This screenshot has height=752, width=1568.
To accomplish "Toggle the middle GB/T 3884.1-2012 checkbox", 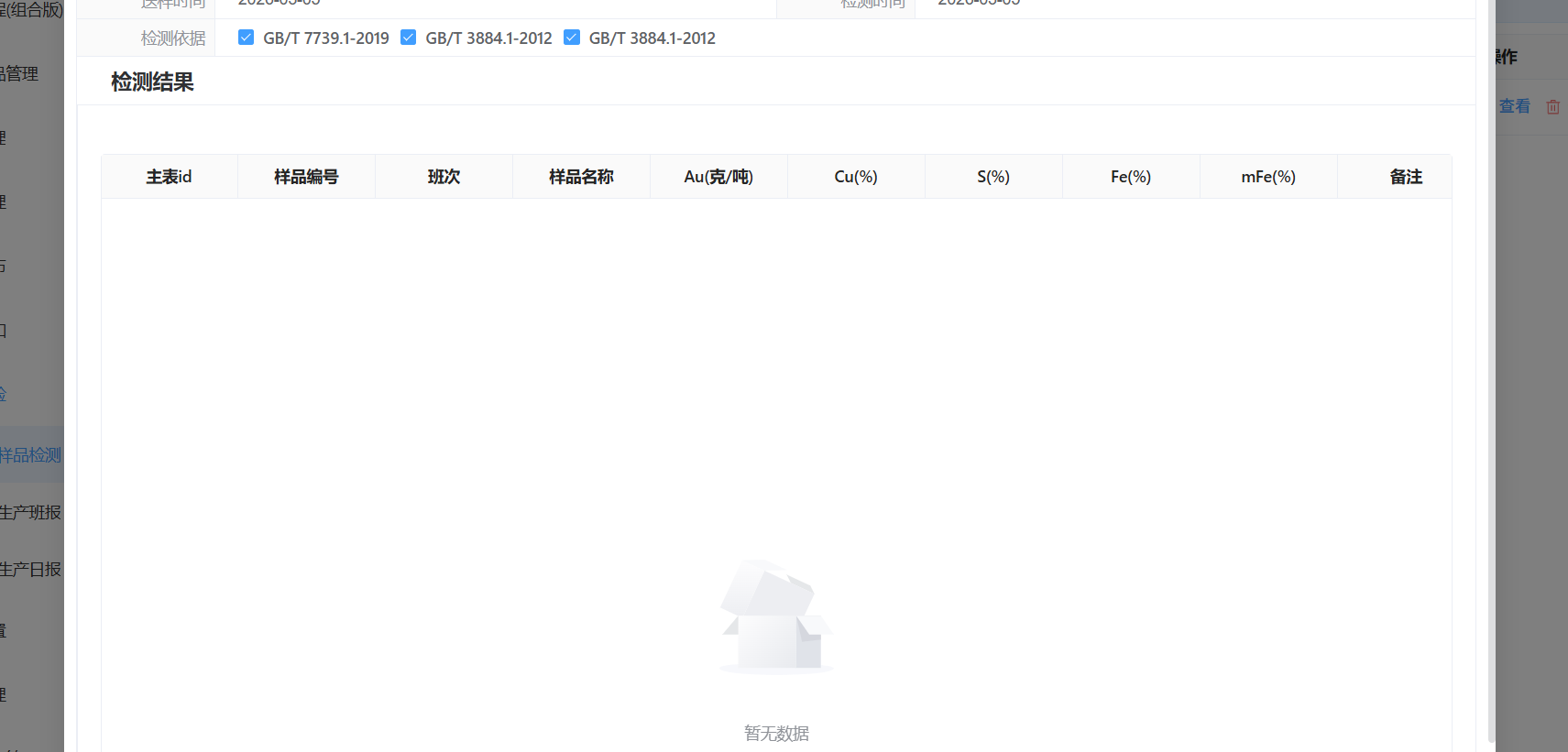I will [x=409, y=38].
